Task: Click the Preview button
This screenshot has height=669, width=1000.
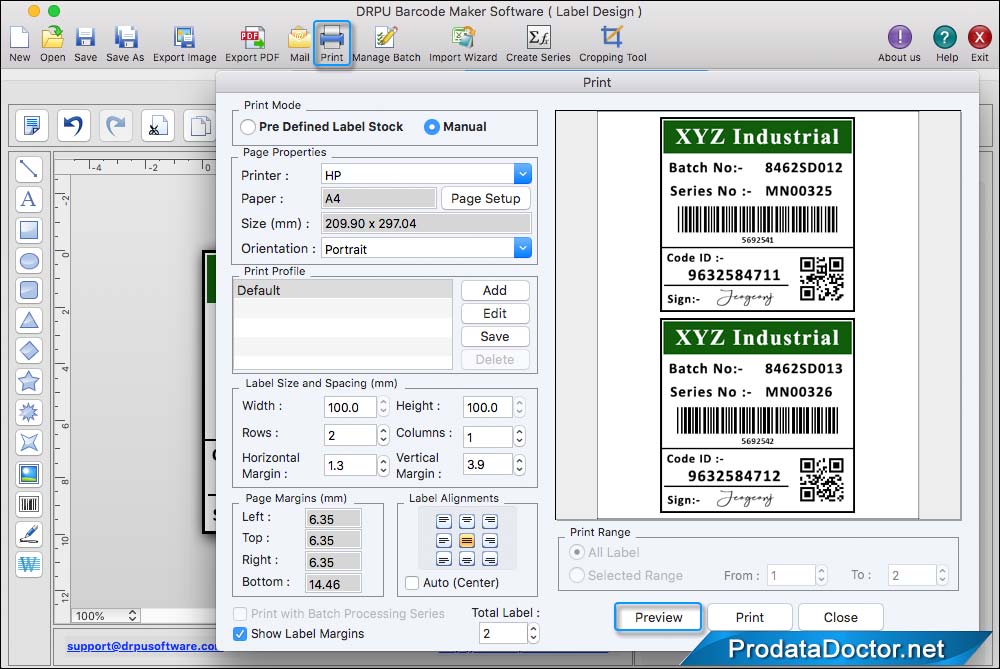Action: pos(658,617)
